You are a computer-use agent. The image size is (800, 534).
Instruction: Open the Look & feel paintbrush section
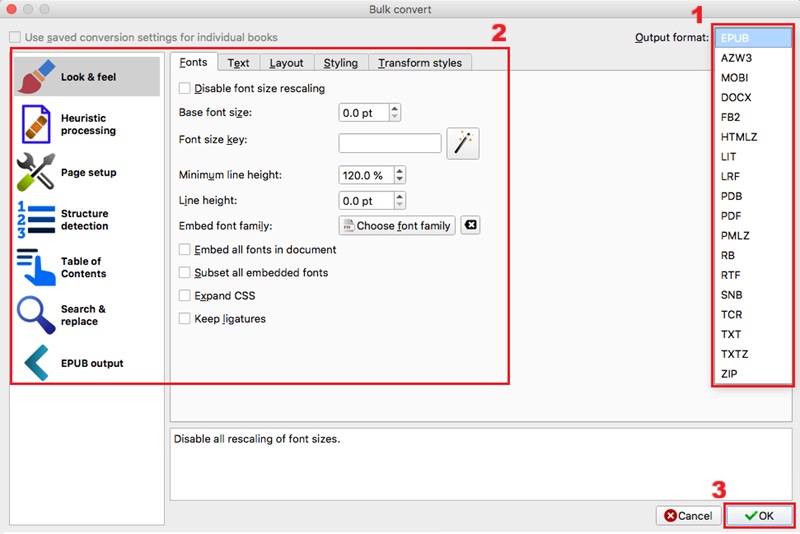(x=36, y=76)
